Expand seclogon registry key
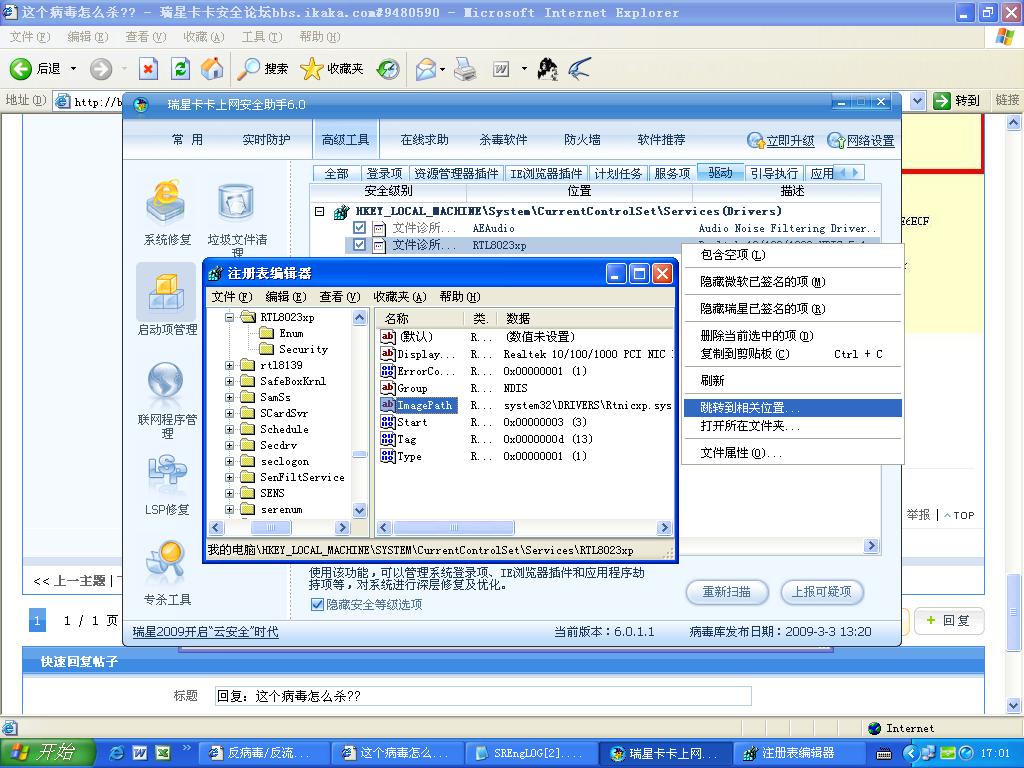The height and width of the screenshot is (768, 1024). [229, 461]
